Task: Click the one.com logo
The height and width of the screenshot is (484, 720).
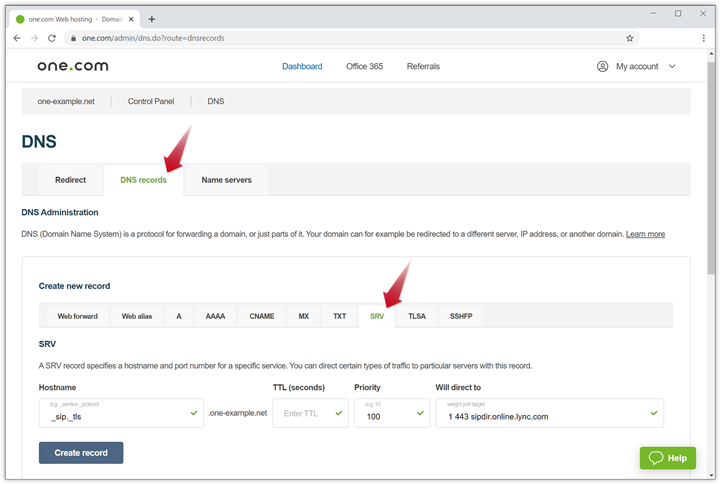Action: pyautogui.click(x=73, y=66)
